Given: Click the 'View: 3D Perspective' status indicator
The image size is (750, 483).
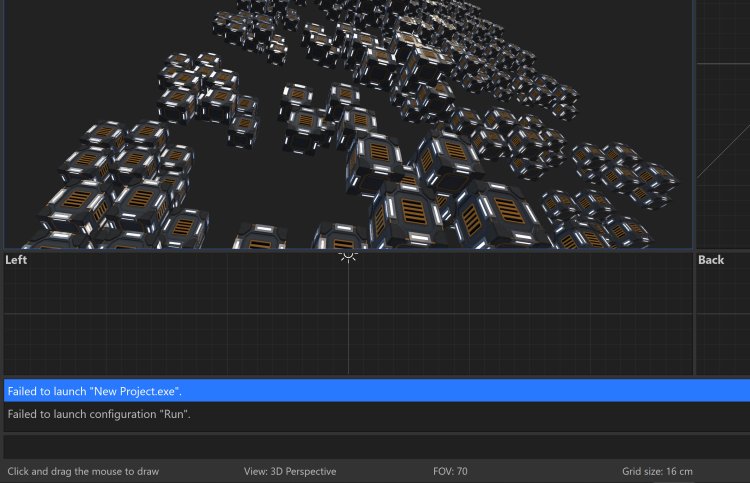Looking at the screenshot, I should coord(290,471).
